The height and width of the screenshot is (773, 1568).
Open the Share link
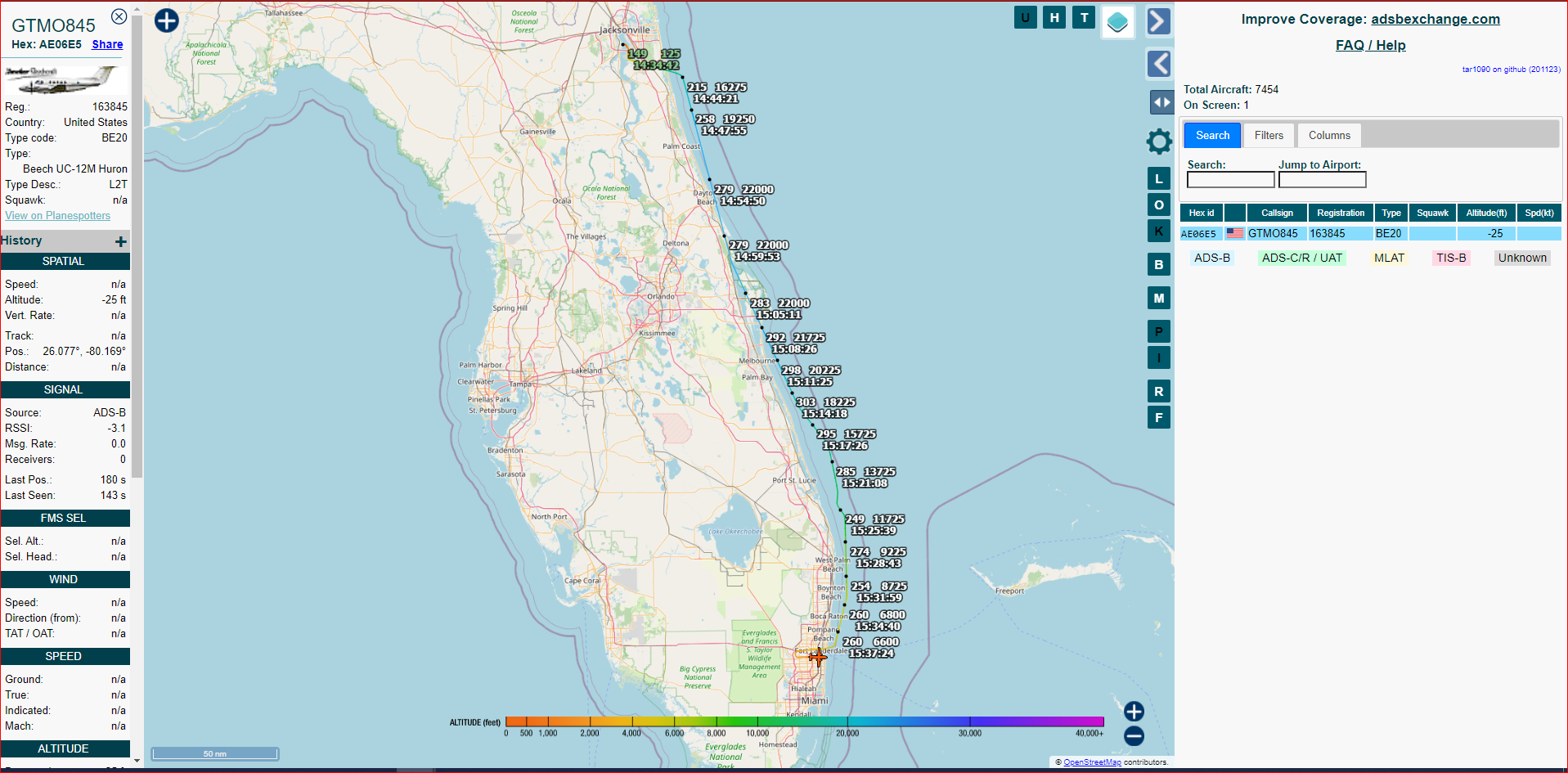(x=107, y=44)
